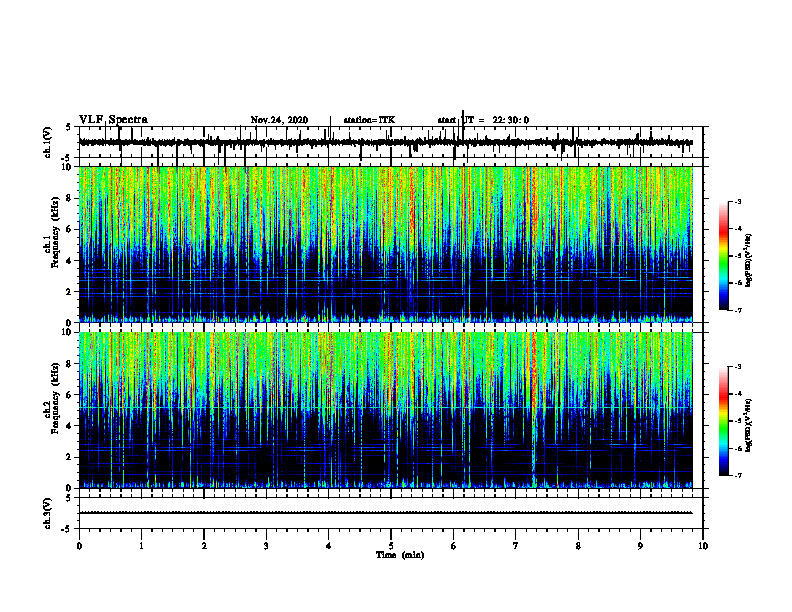Click the "10" top frequency tick of ch.2 spectrogram
Screen dimensions: 792x612
[x=68, y=333]
